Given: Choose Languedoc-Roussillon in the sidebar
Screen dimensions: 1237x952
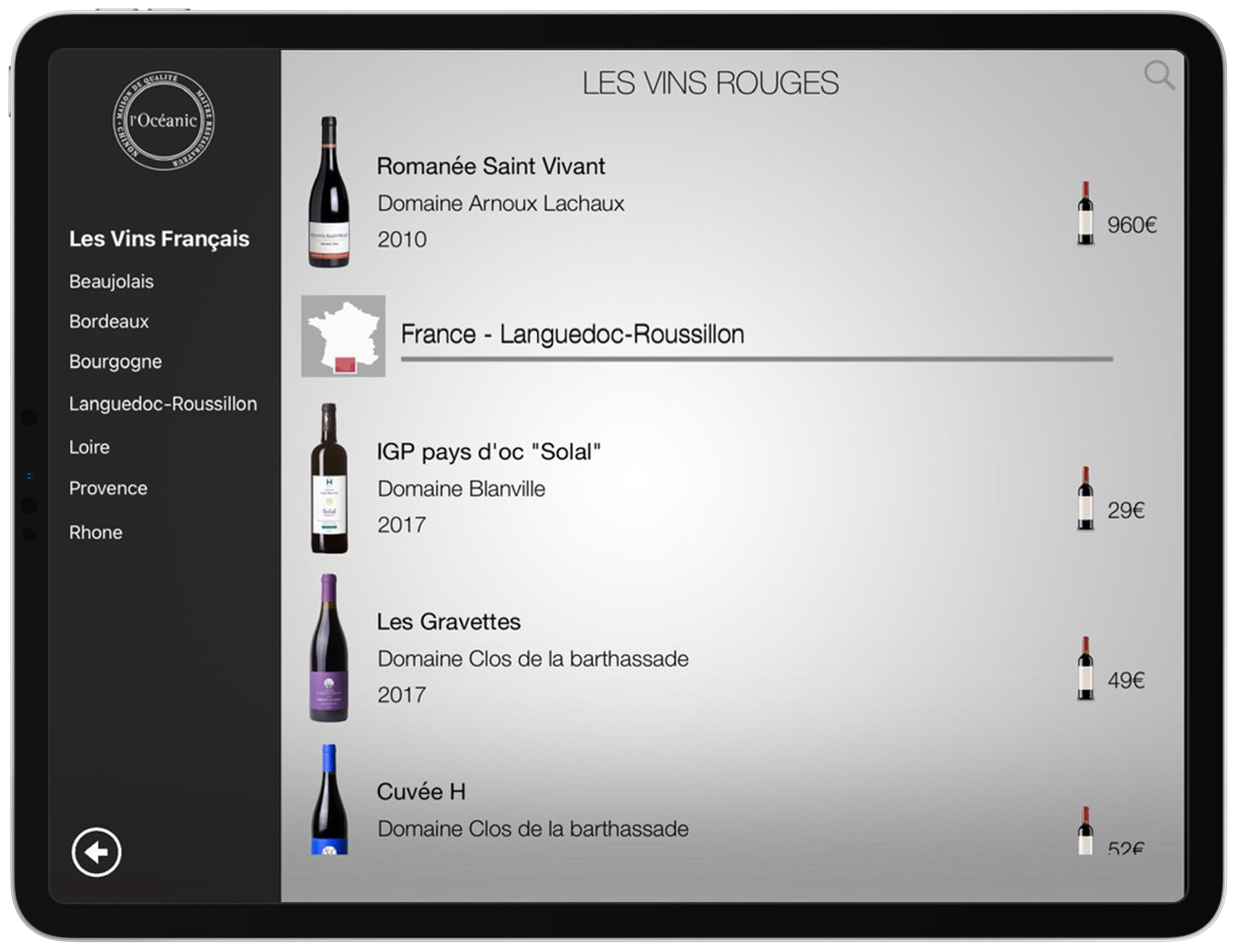Looking at the screenshot, I should click(x=162, y=404).
